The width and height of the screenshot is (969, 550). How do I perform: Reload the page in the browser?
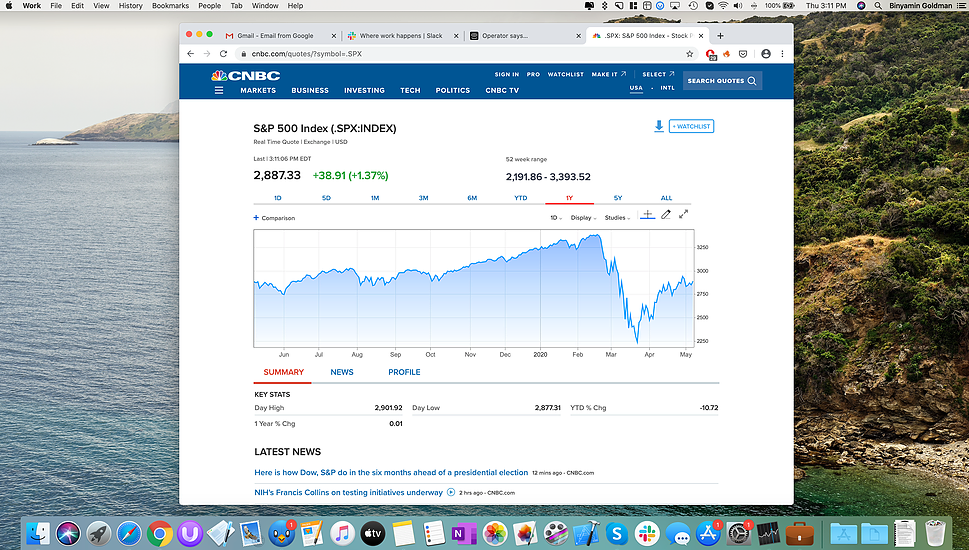click(x=223, y=53)
